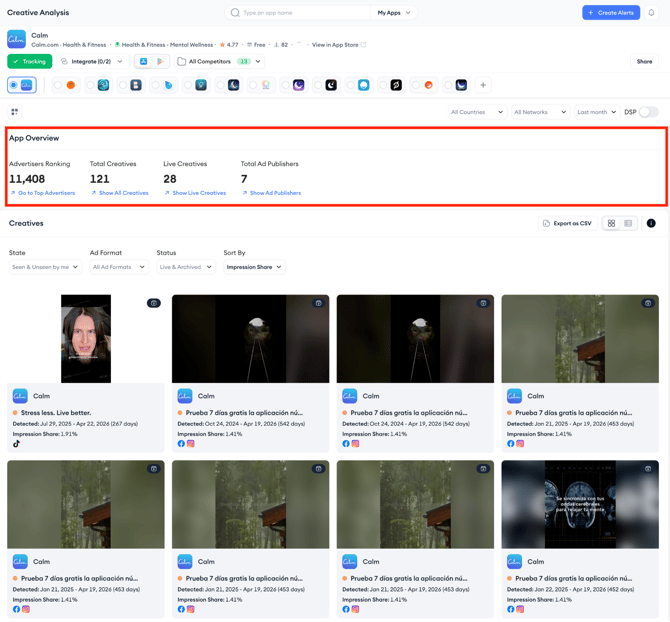The image size is (670, 622).
Task: Click the folder icon in All Competitors
Action: [x=182, y=62]
